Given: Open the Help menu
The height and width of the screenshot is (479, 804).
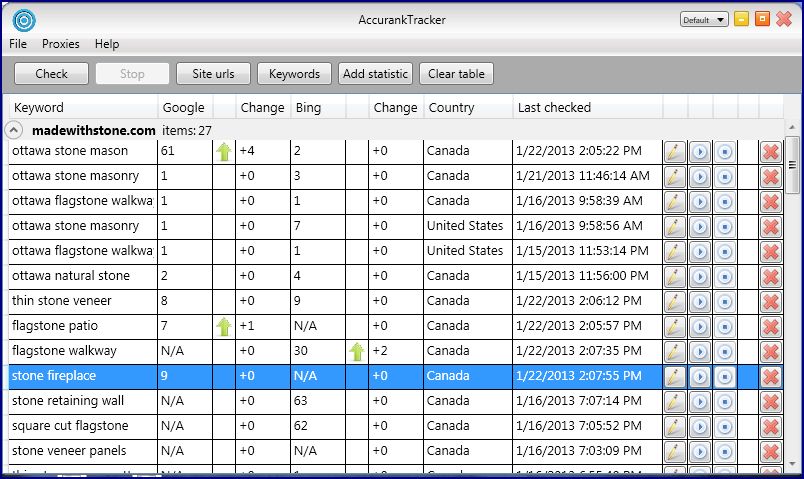Looking at the screenshot, I should (107, 44).
